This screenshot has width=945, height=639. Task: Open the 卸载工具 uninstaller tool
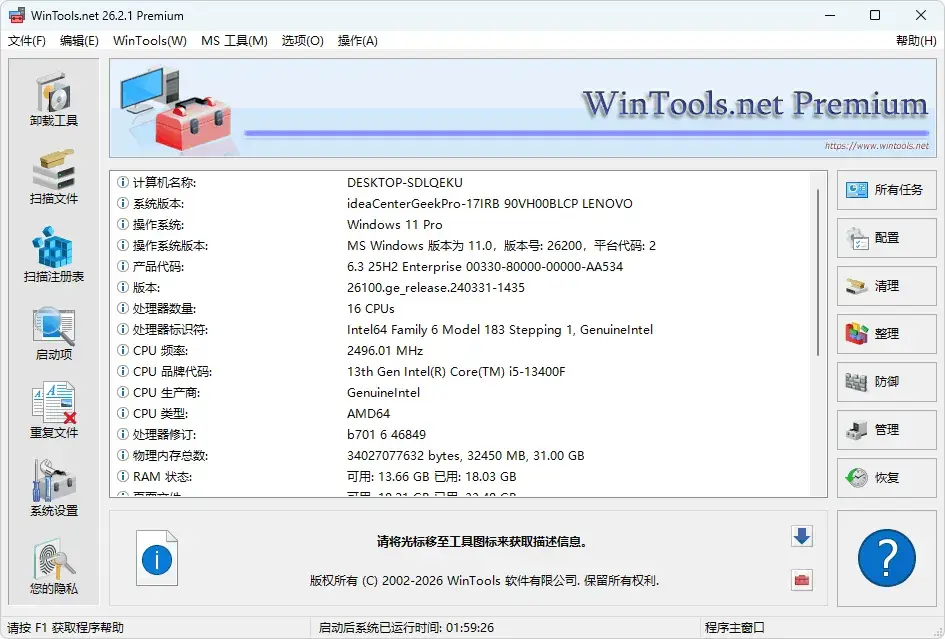54,99
